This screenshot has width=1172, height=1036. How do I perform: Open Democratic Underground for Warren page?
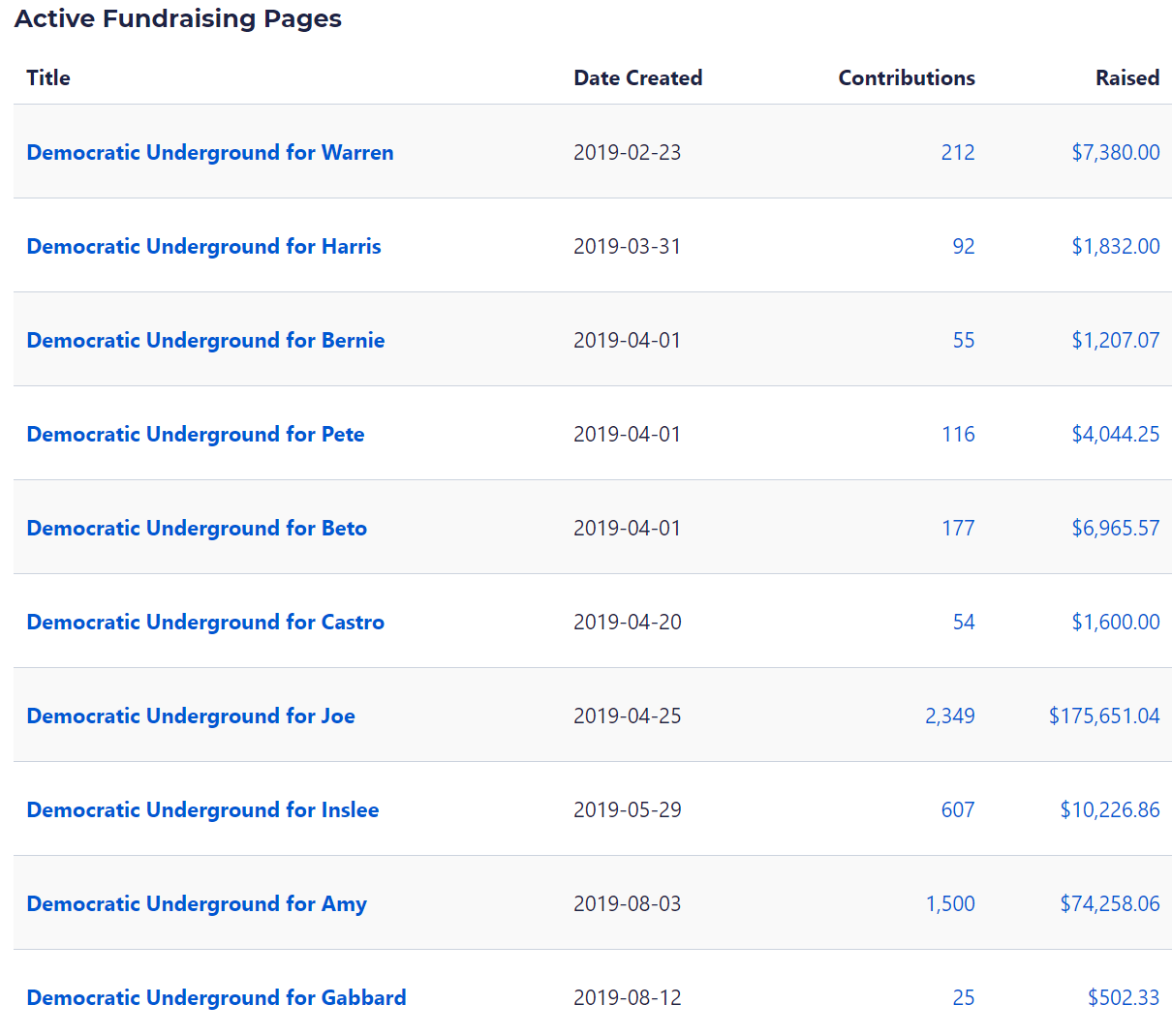210,152
